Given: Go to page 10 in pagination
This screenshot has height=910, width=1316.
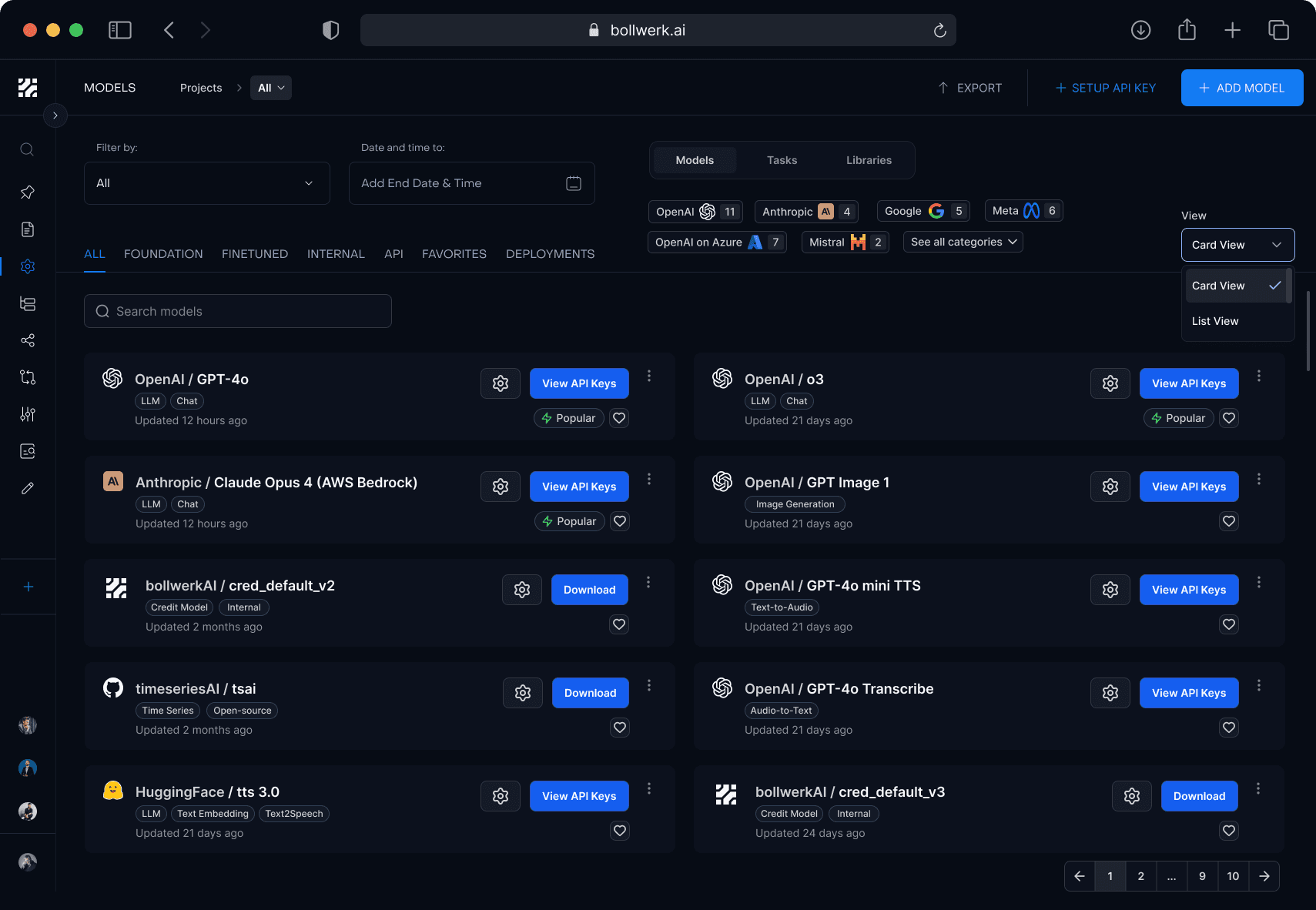Looking at the screenshot, I should (x=1233, y=876).
